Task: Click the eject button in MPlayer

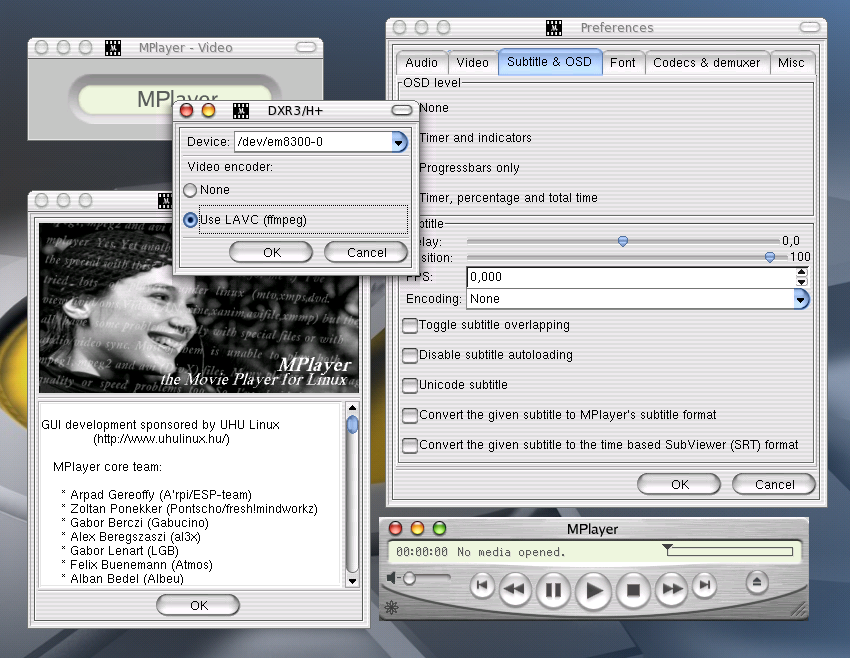Action: pyautogui.click(x=757, y=583)
